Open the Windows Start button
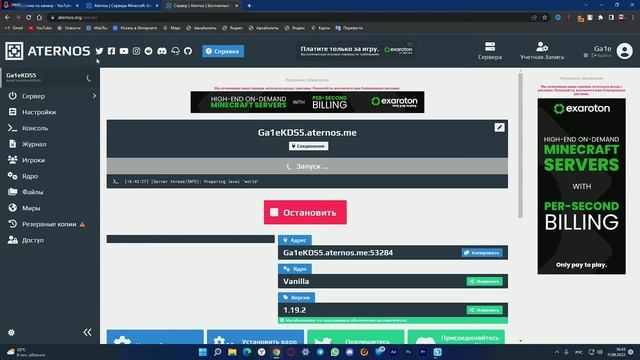Image resolution: width=640 pixels, height=360 pixels. [203, 352]
